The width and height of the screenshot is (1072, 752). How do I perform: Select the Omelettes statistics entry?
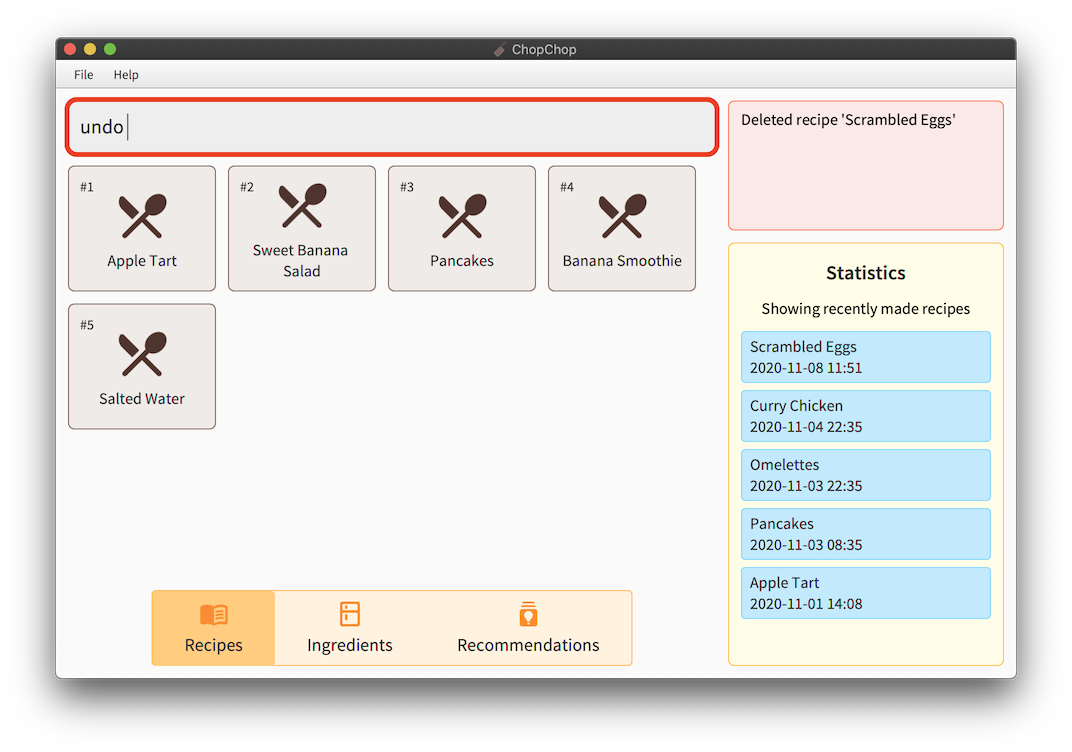(x=866, y=475)
